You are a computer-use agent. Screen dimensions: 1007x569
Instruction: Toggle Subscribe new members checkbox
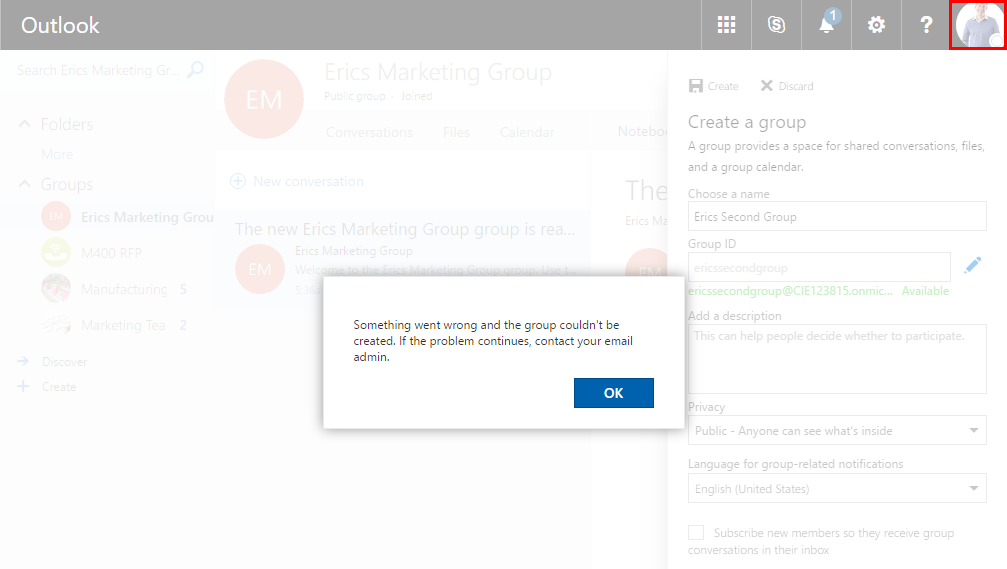(696, 532)
